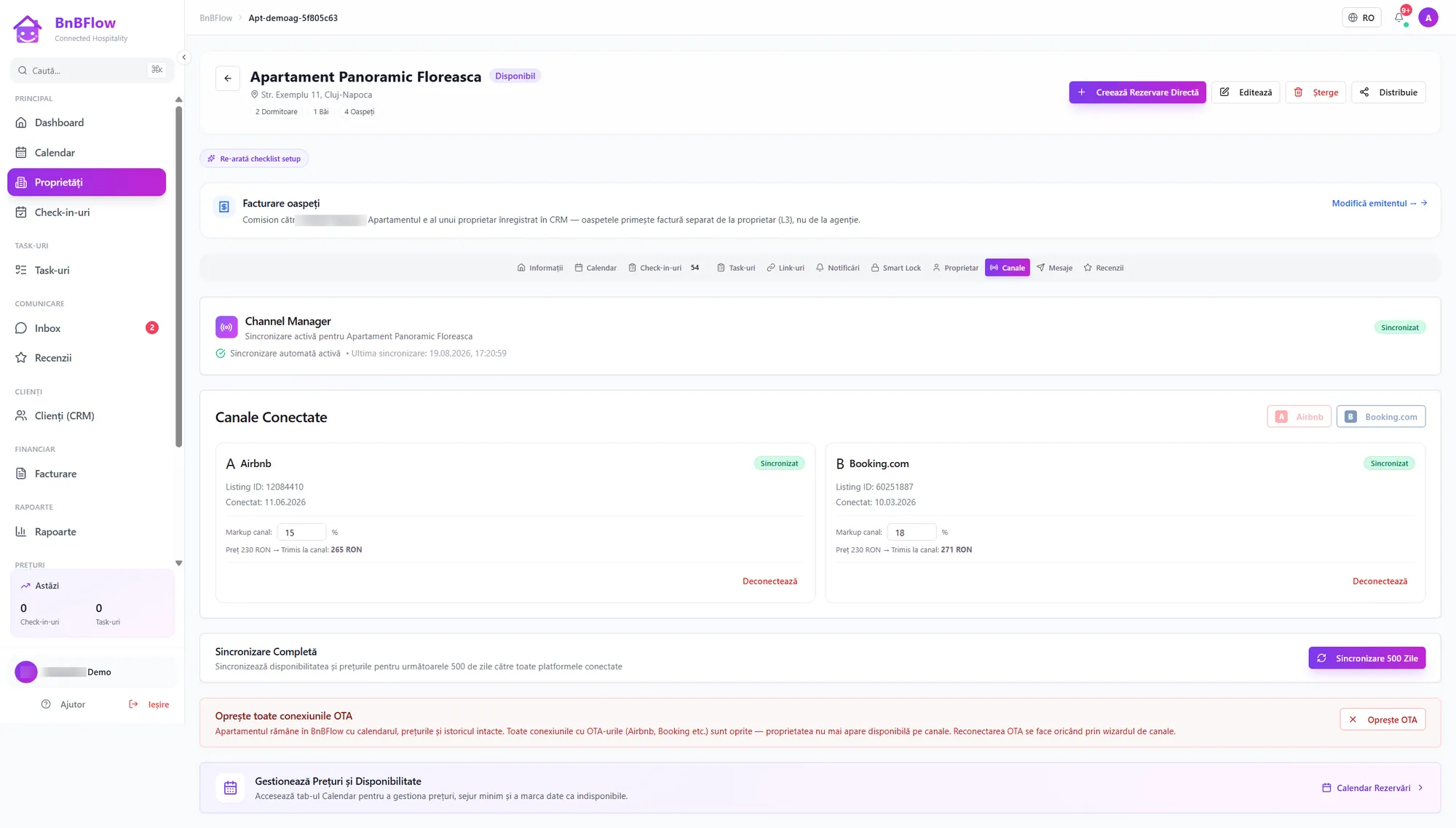Click the Facturare oaspeți invoice icon
This screenshot has width=1456, height=828.
[224, 207]
